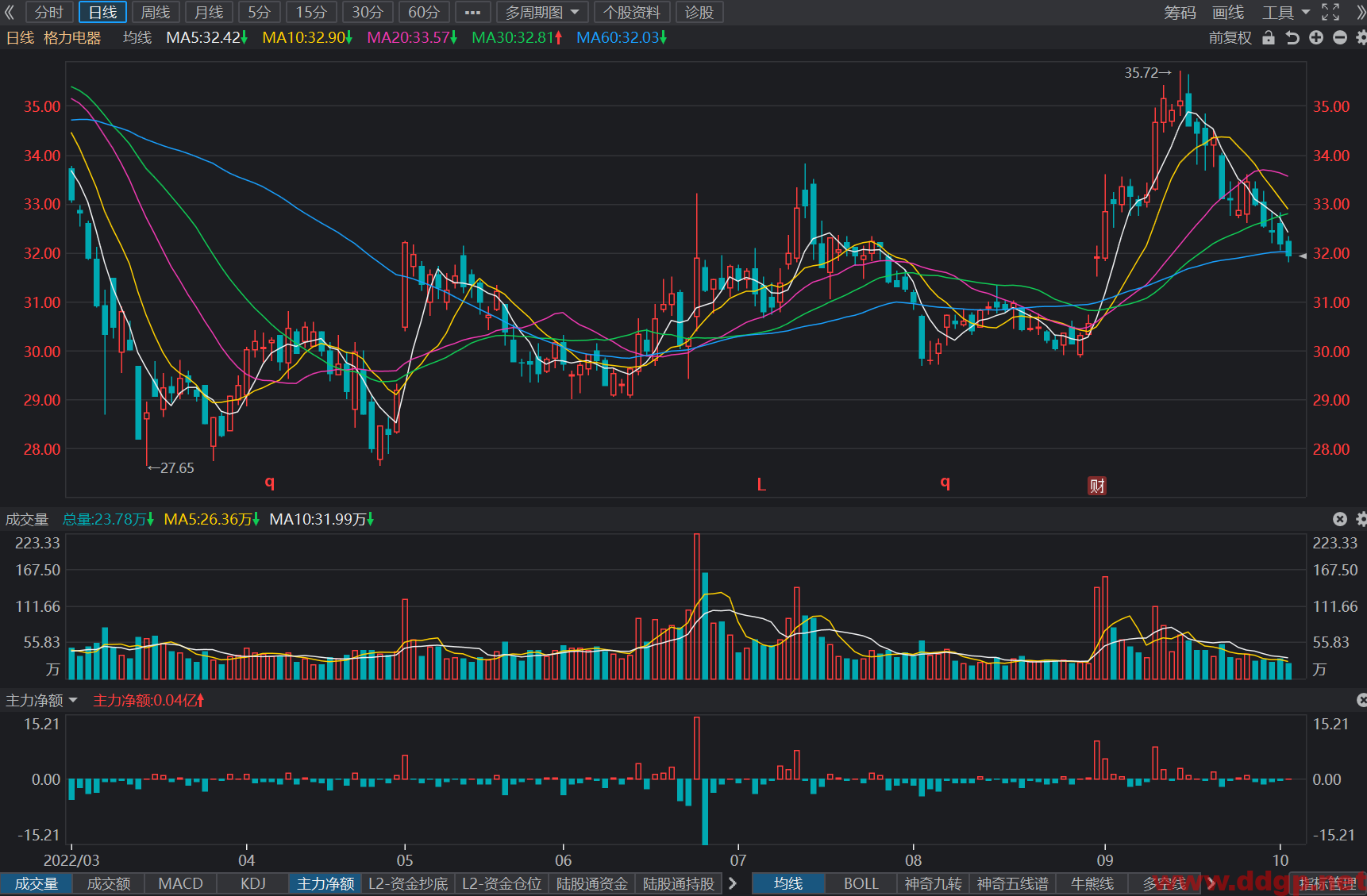Select the 5分 period
Image resolution: width=1367 pixels, height=896 pixels.
tap(259, 12)
